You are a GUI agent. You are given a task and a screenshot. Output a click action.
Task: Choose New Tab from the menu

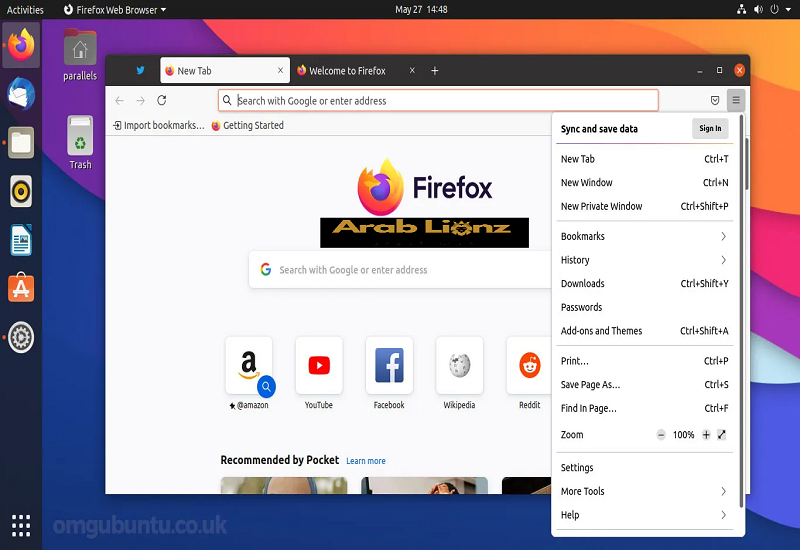(x=644, y=159)
